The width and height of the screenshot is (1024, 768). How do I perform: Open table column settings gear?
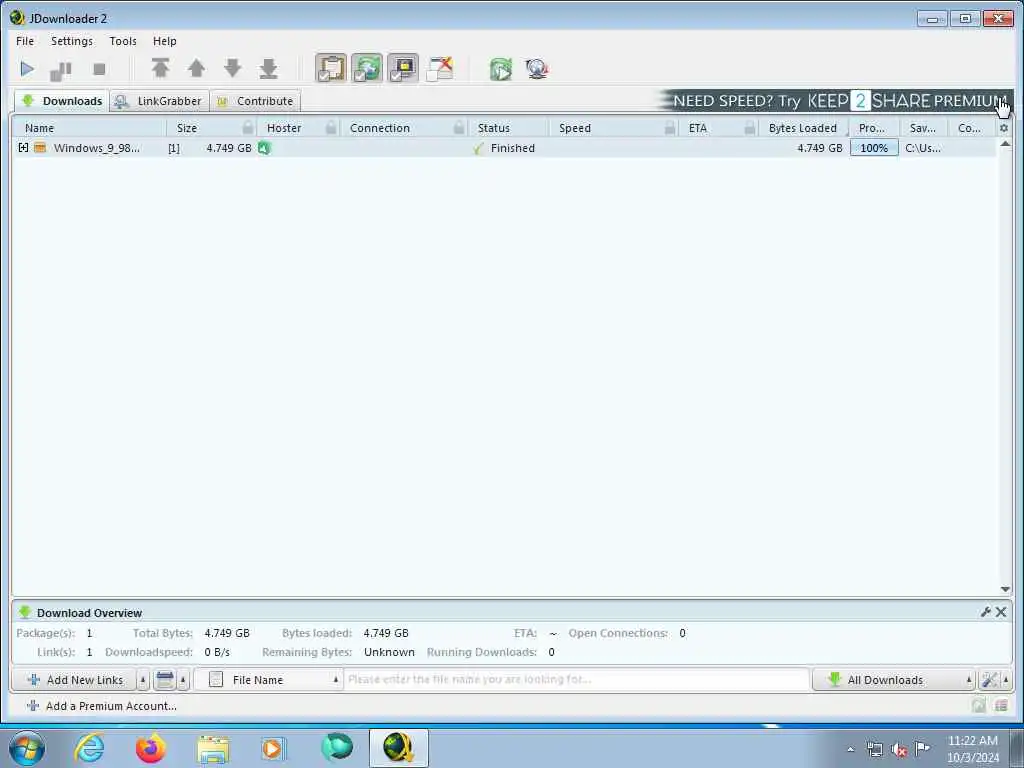coord(1004,128)
